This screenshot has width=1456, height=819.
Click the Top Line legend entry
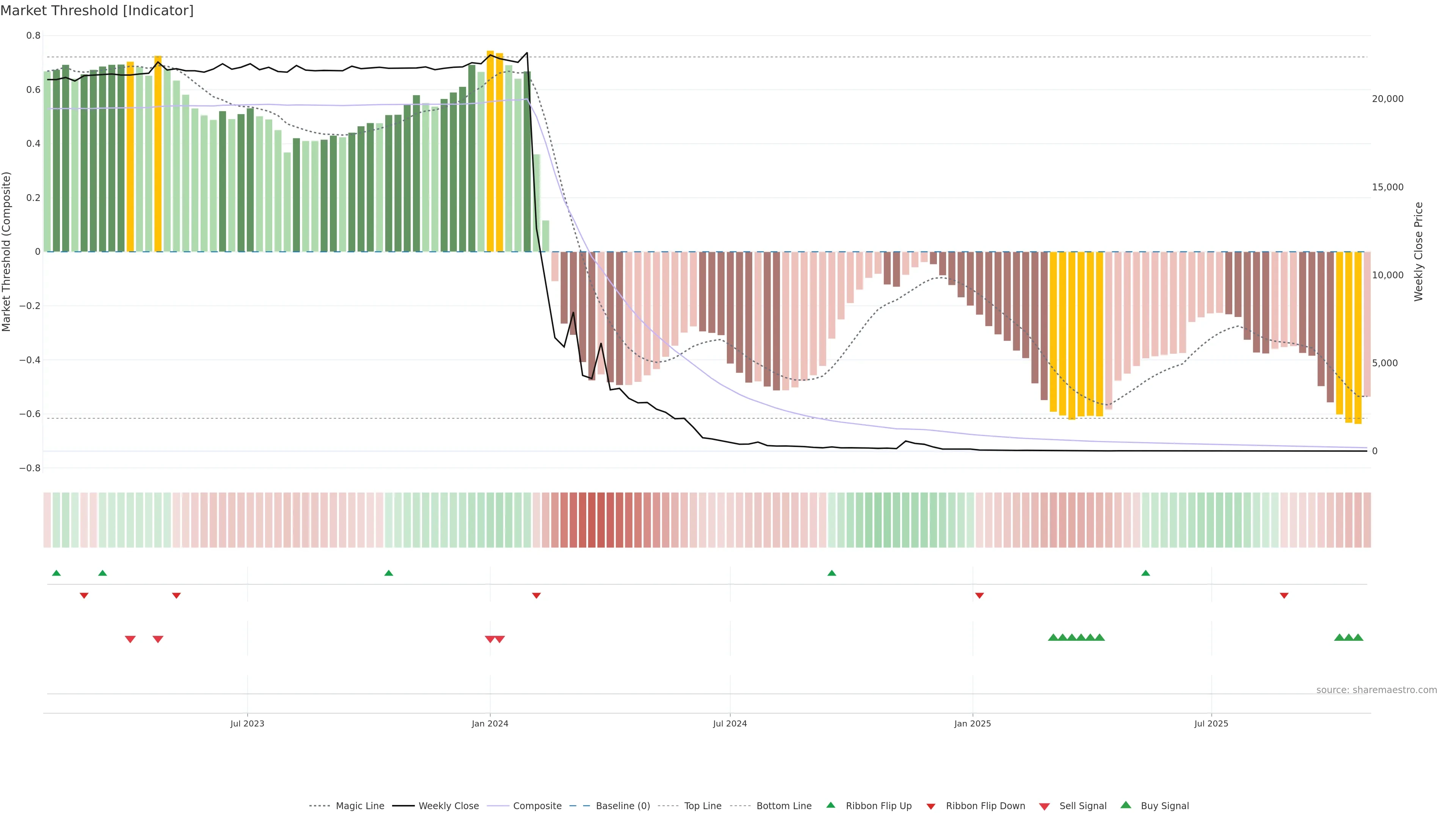click(x=703, y=806)
